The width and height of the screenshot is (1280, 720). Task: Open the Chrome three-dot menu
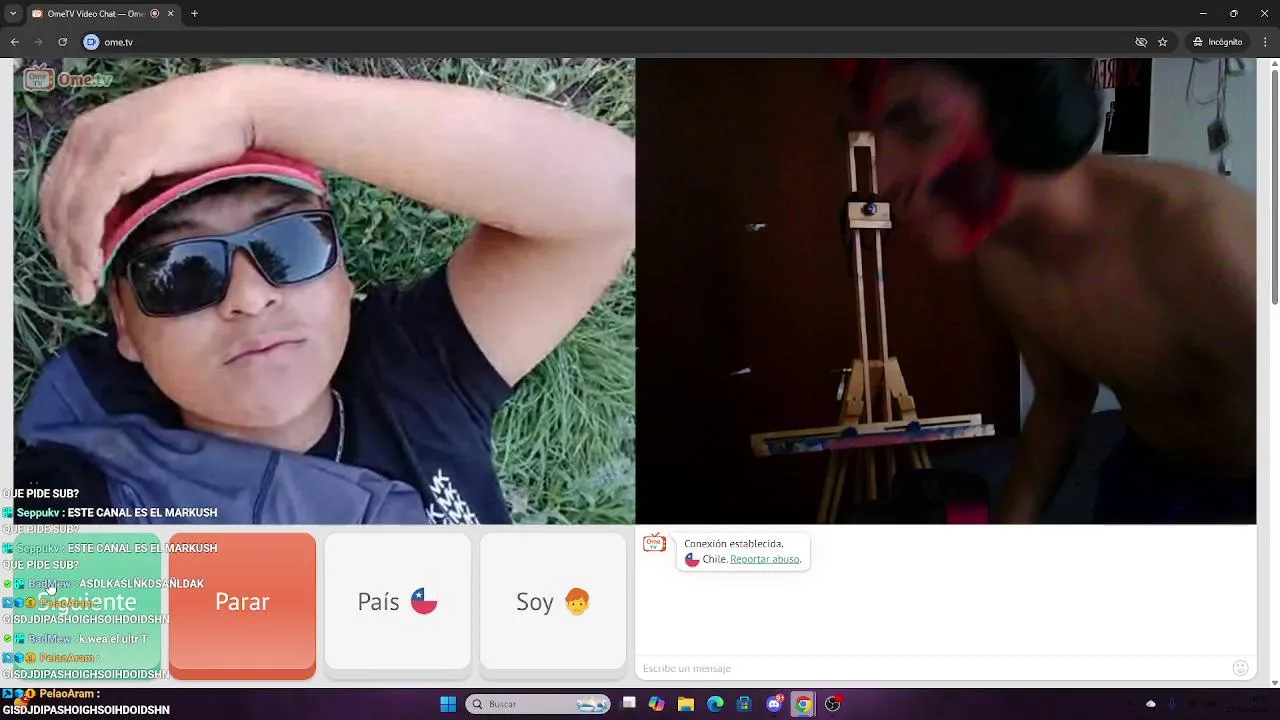click(x=1266, y=42)
